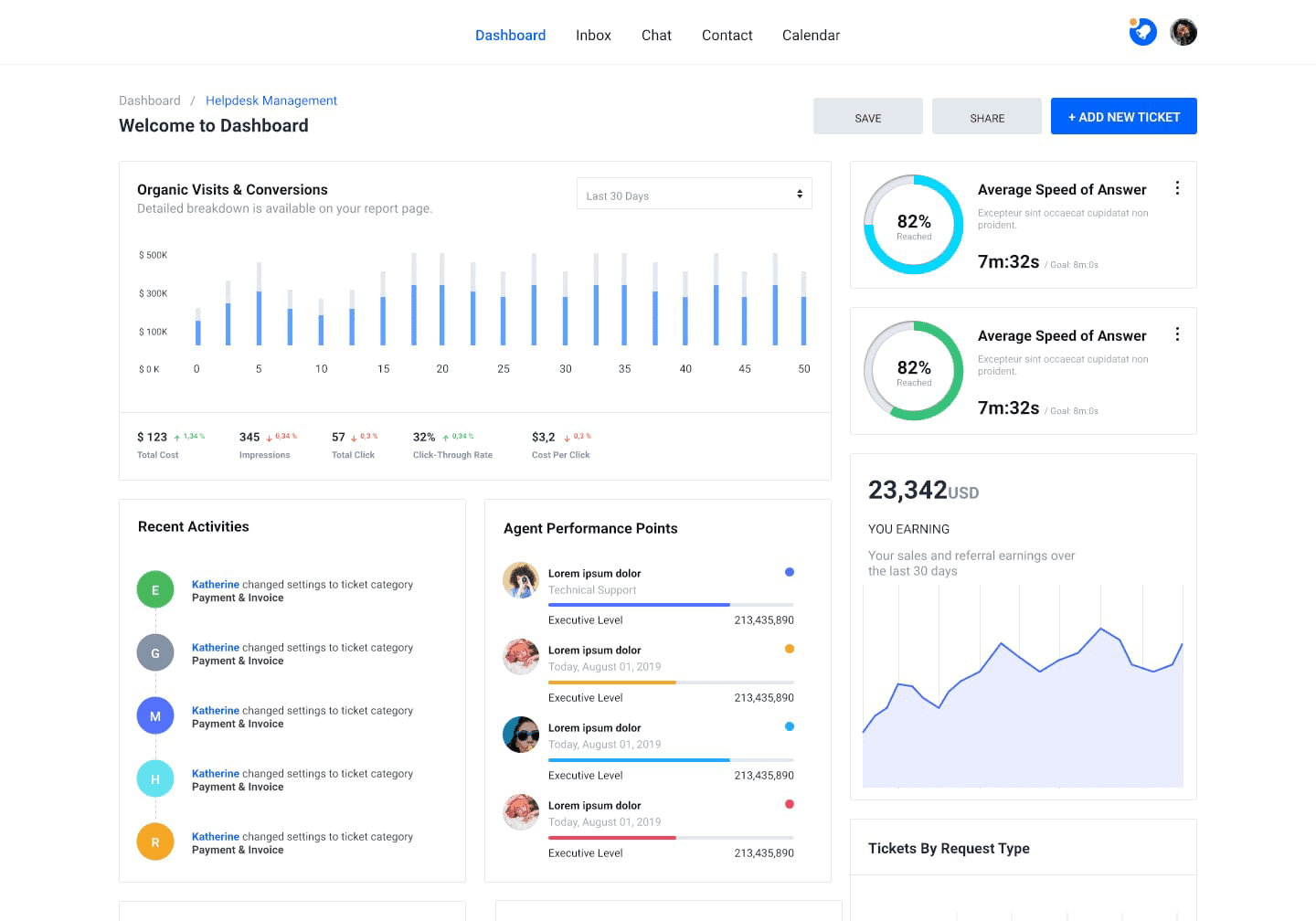Toggle the red status dot on the last agent

click(789, 804)
